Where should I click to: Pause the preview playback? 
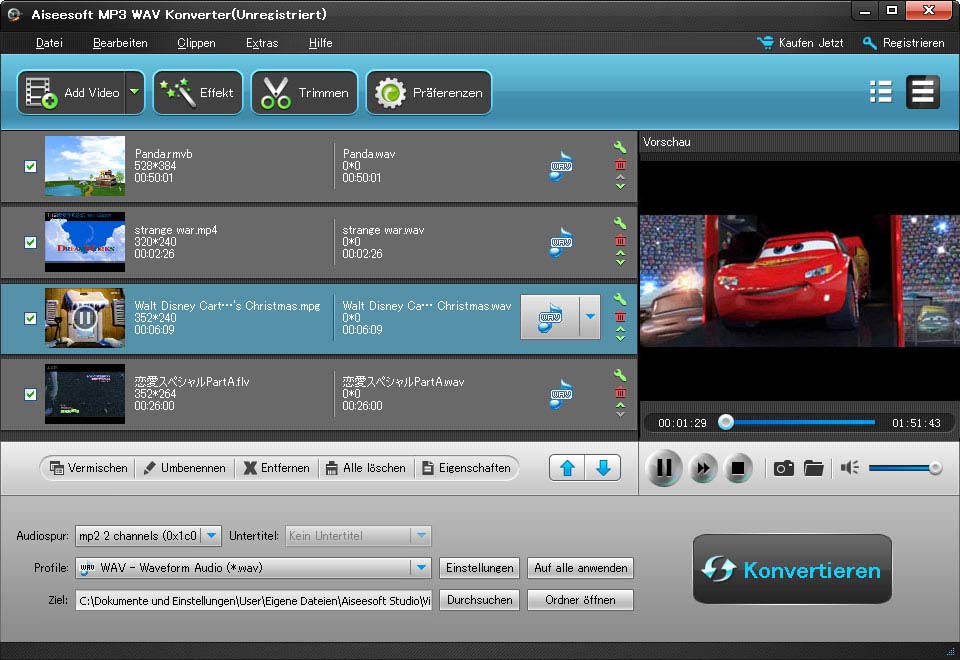pyautogui.click(x=664, y=468)
